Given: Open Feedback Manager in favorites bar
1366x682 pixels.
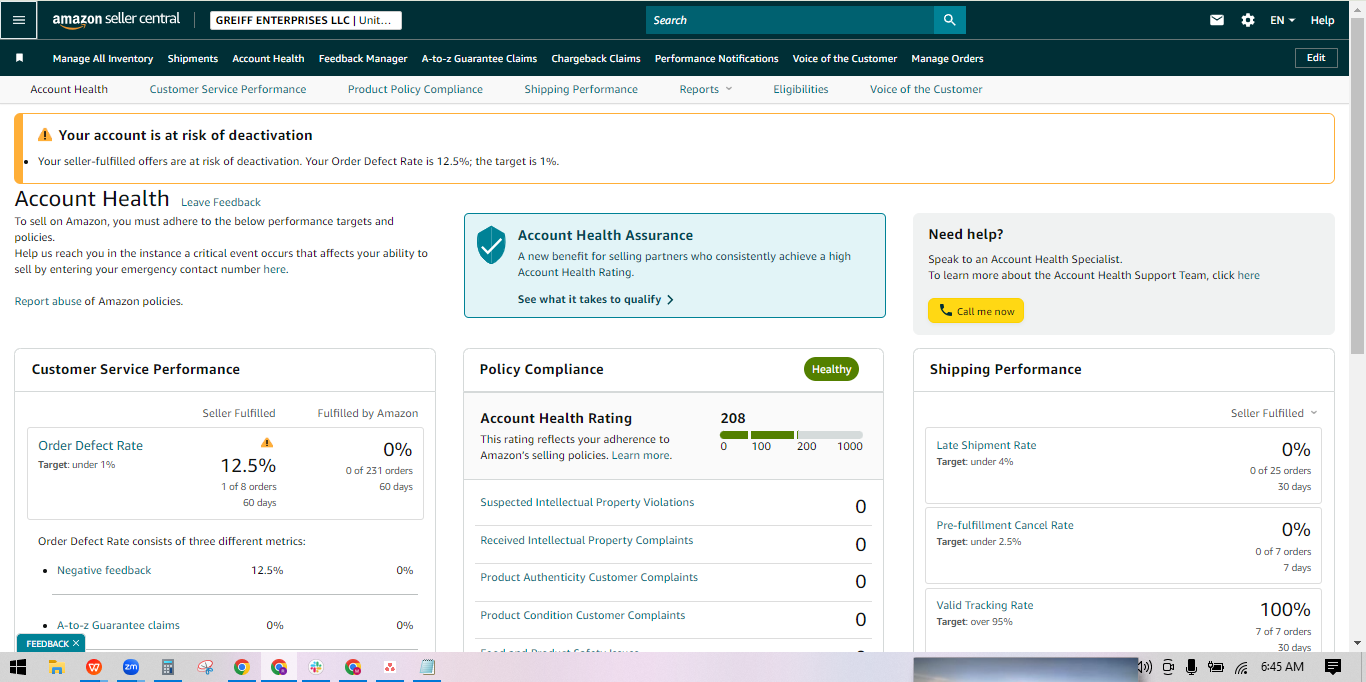Looking at the screenshot, I should coord(363,58).
